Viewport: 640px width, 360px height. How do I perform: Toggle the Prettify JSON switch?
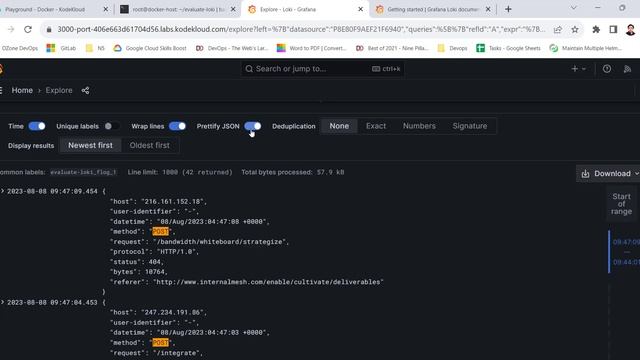[x=253, y=126]
